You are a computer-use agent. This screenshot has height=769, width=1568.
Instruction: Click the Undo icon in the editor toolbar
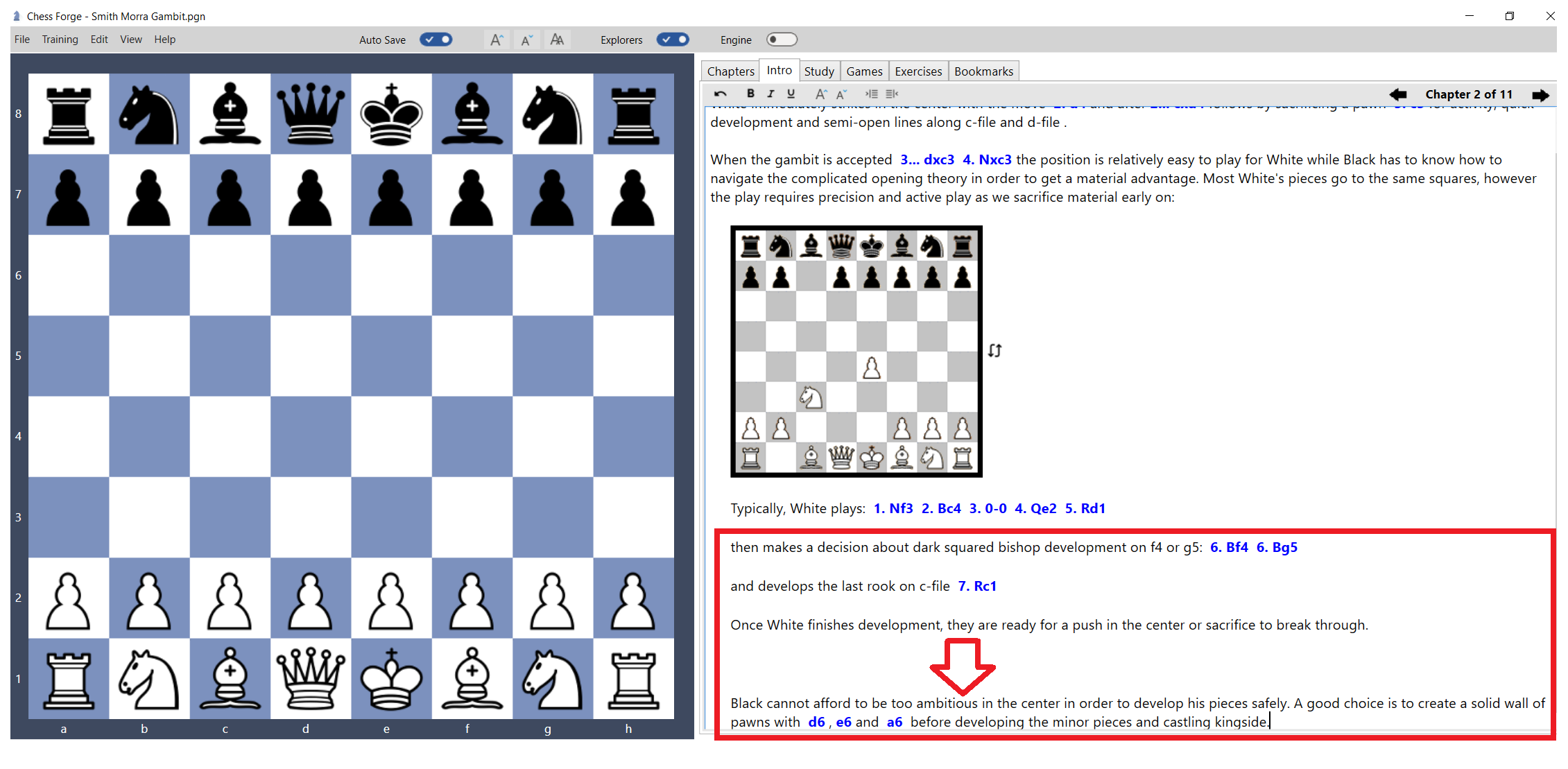coord(720,94)
